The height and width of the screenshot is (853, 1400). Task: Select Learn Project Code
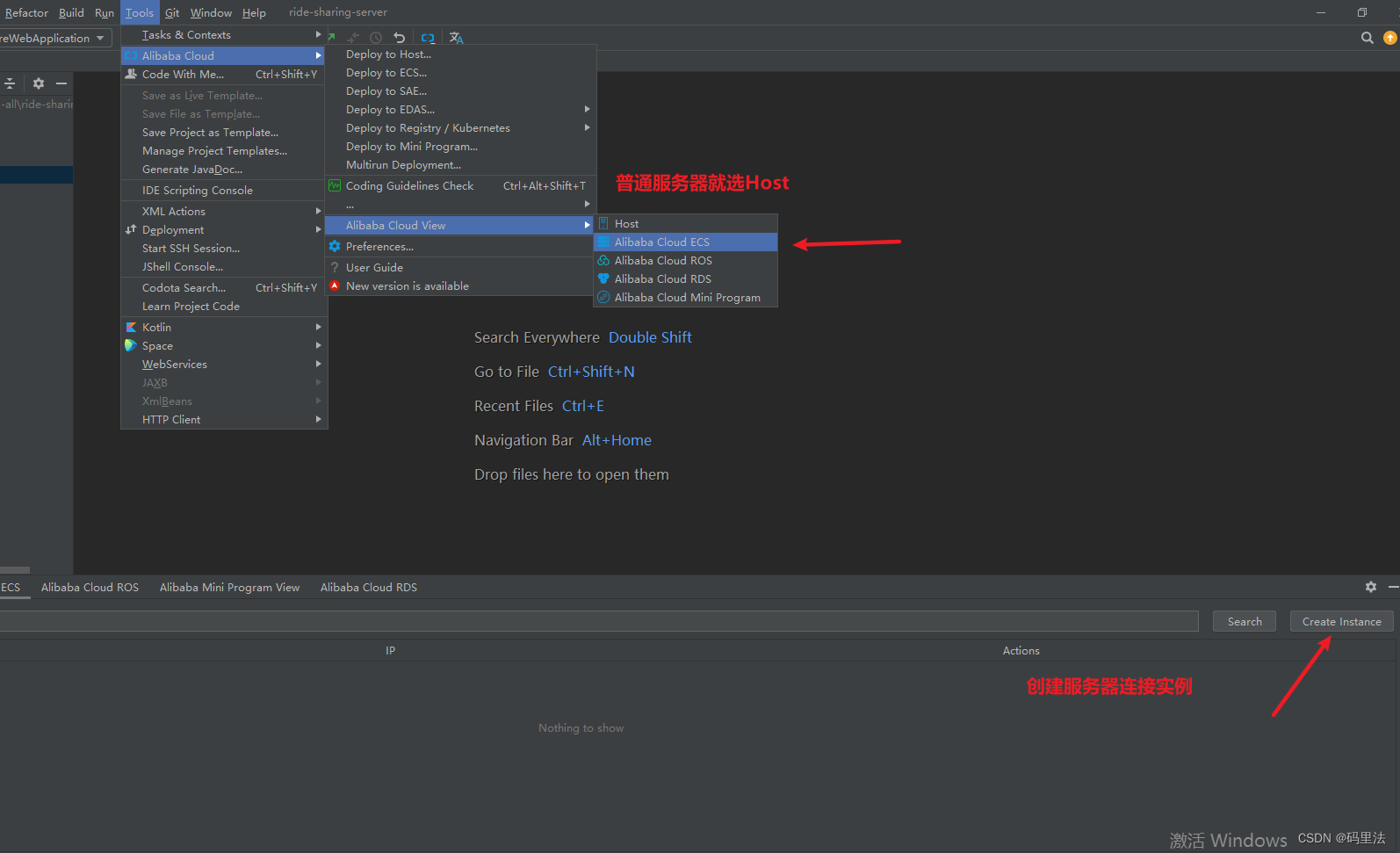pos(224,307)
